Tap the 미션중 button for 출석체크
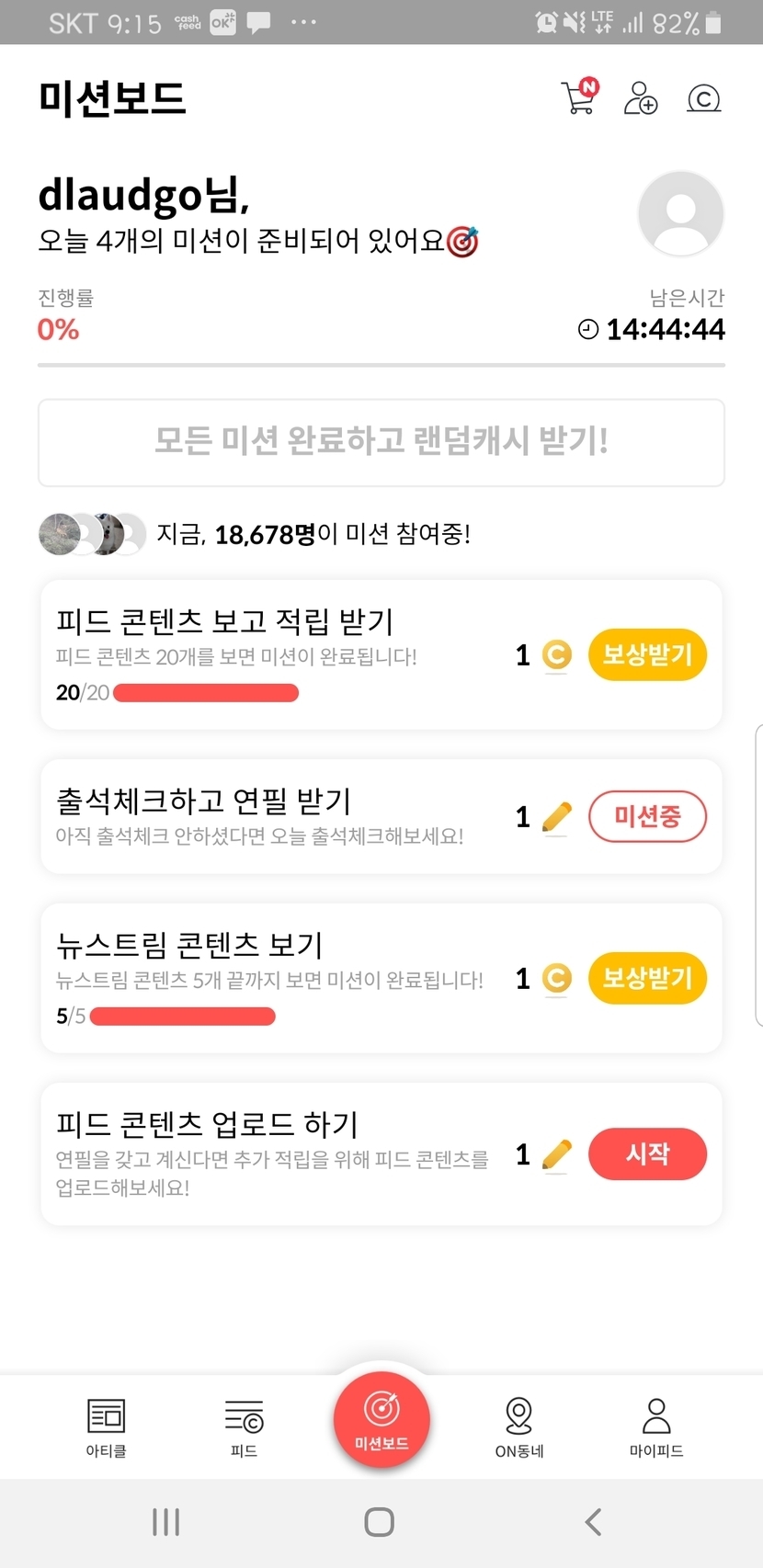 (x=647, y=816)
